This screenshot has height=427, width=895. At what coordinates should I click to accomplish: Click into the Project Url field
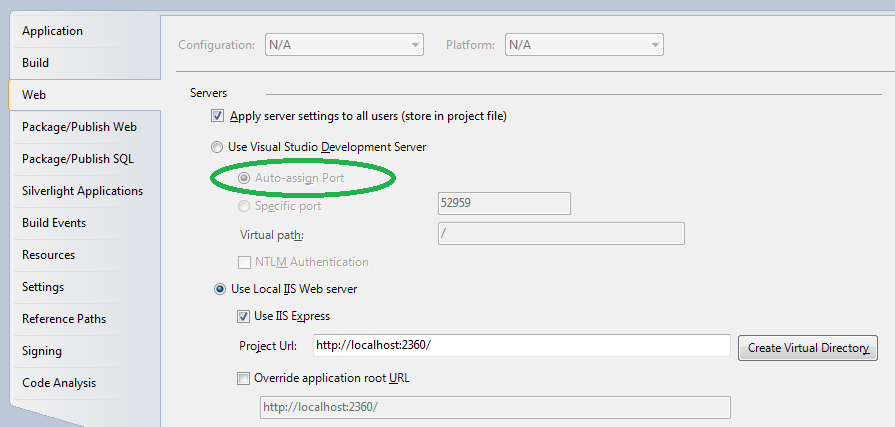click(x=520, y=345)
